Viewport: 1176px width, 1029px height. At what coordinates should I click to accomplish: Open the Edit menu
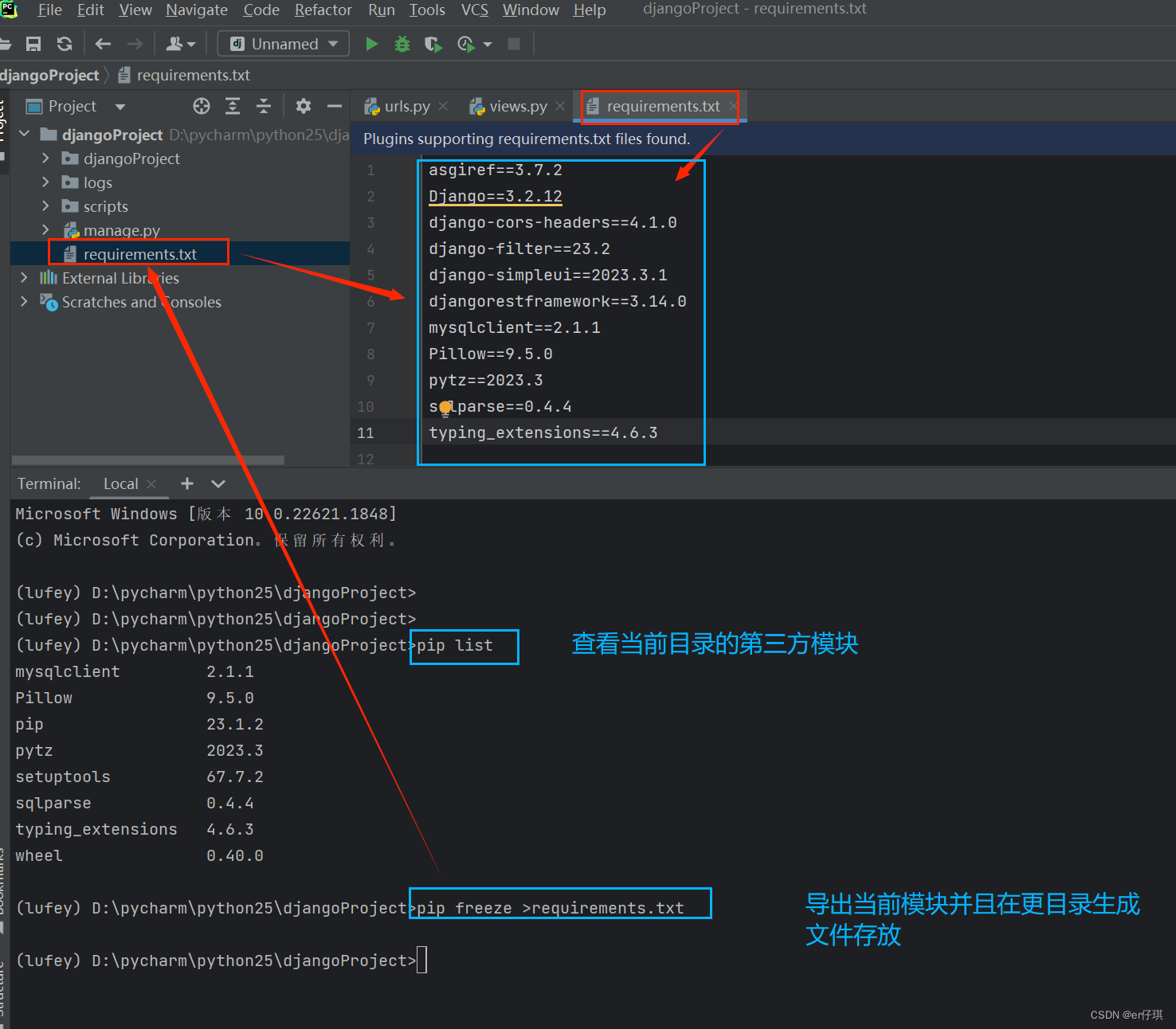point(91,10)
